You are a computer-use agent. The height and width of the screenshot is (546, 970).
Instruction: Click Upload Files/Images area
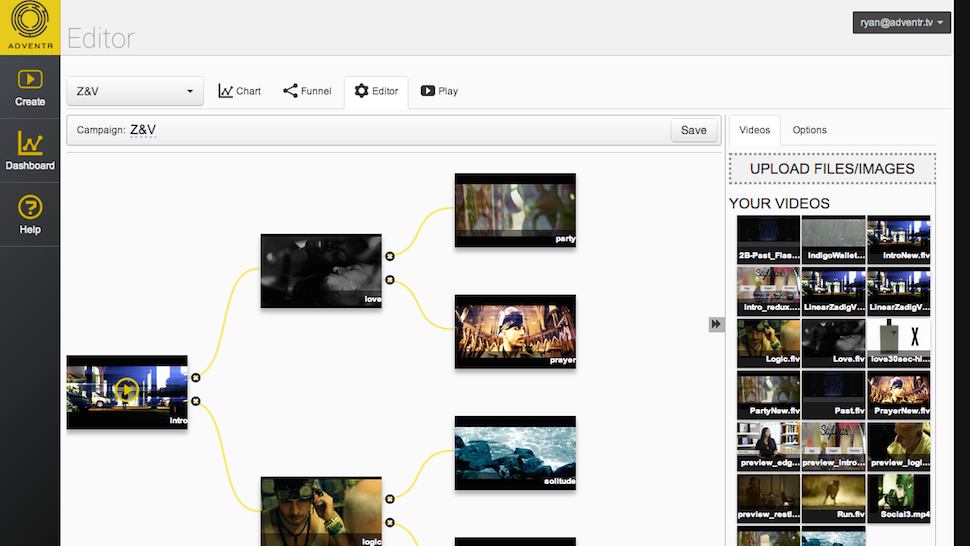832,169
